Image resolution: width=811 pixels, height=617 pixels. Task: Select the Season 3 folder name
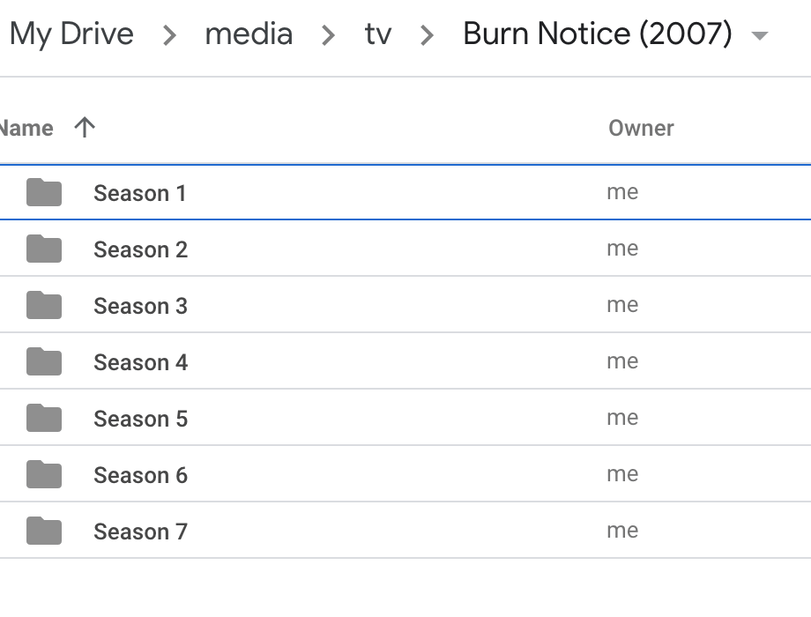tap(140, 306)
